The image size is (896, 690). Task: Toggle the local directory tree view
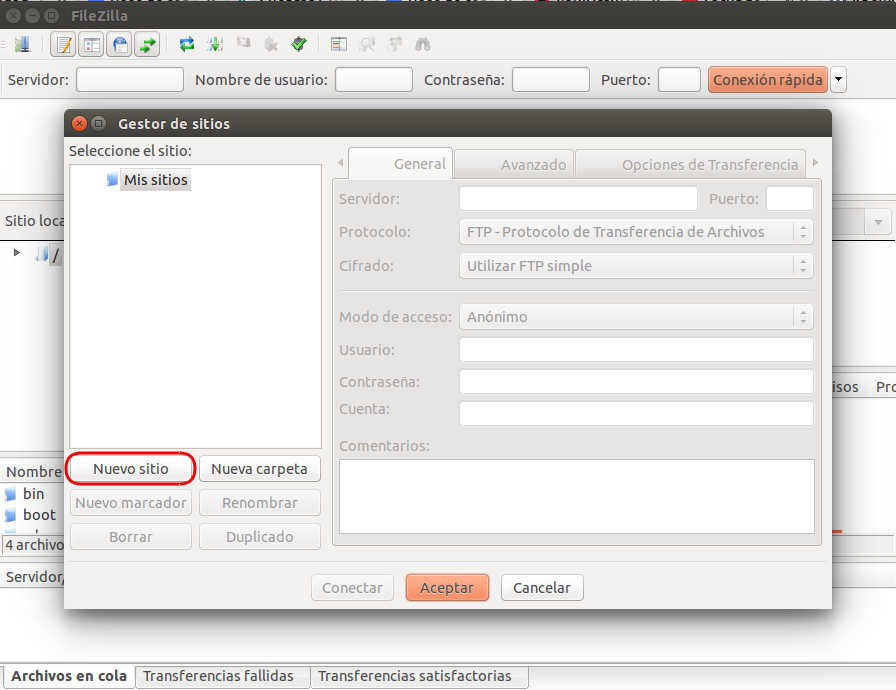tap(91, 44)
